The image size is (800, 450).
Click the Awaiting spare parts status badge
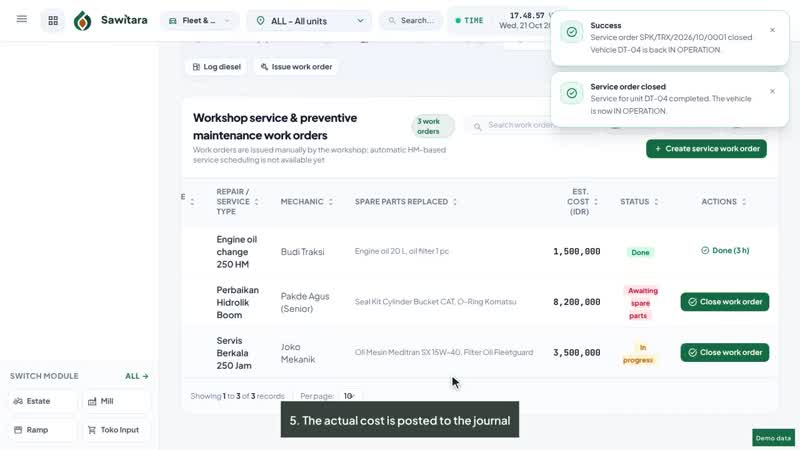(x=641, y=303)
